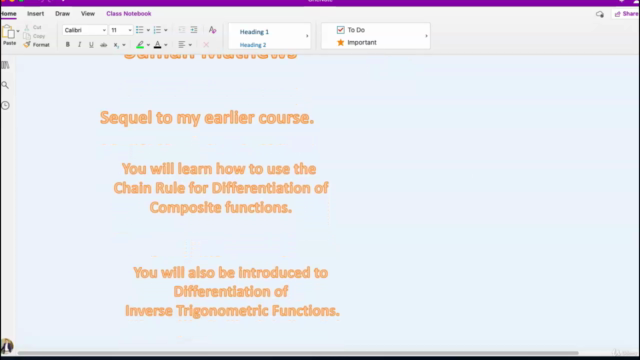Click 'Composite functions.' text
The width and height of the screenshot is (640, 360).
221,207
